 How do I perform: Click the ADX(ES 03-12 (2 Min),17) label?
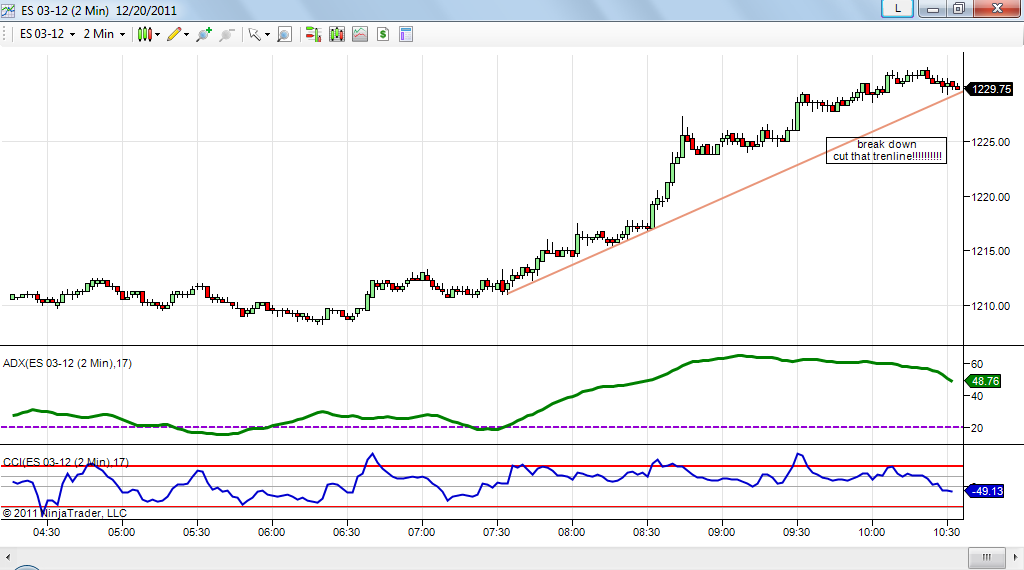[67, 363]
